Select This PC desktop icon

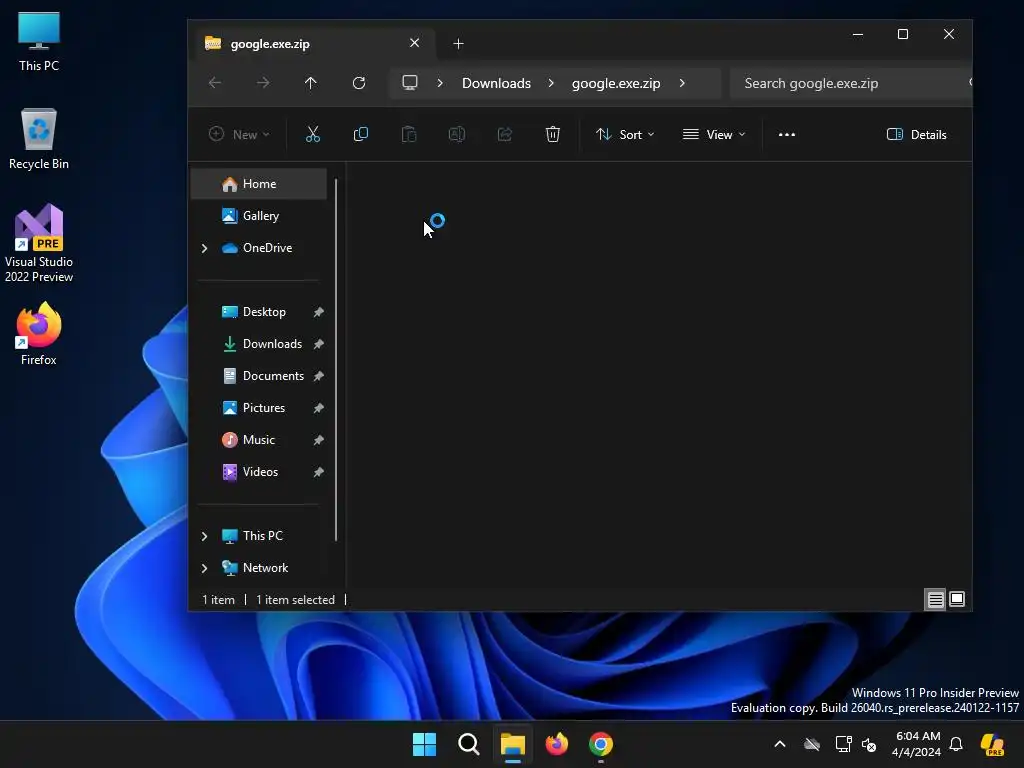point(39,41)
